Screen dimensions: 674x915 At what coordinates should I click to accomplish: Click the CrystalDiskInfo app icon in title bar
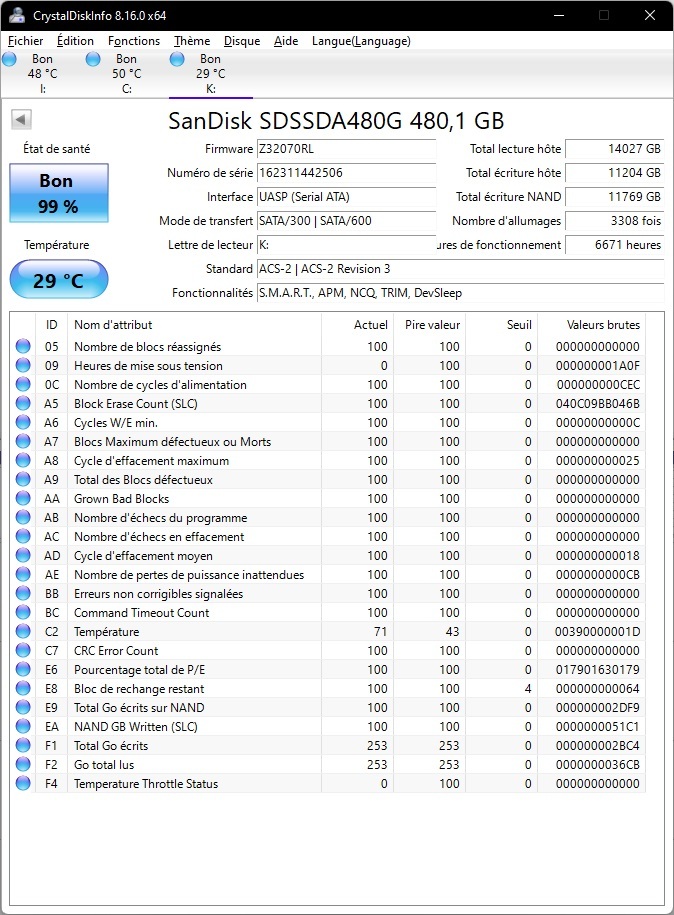[x=18, y=15]
